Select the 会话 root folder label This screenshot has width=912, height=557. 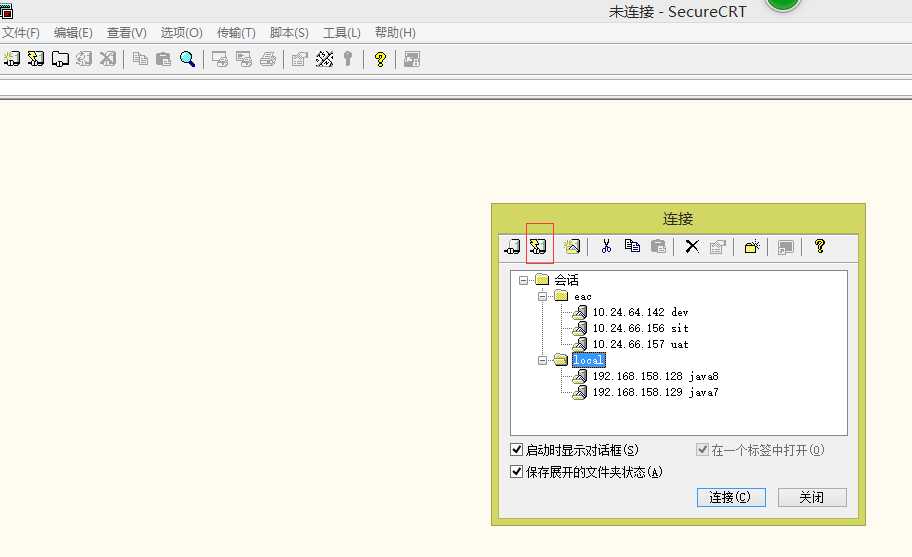pyautogui.click(x=566, y=280)
